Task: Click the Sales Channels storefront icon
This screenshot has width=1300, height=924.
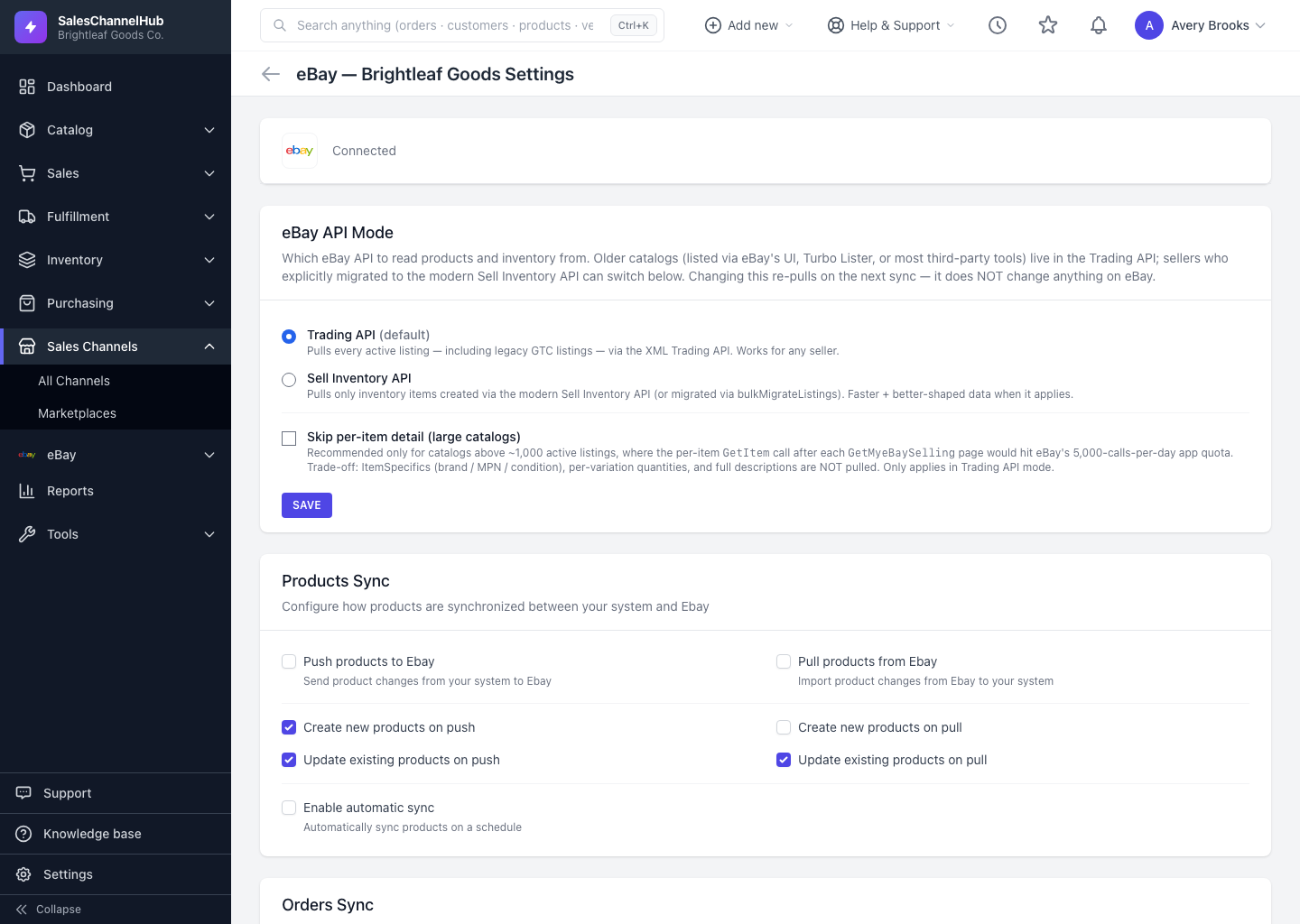Action: point(27,346)
